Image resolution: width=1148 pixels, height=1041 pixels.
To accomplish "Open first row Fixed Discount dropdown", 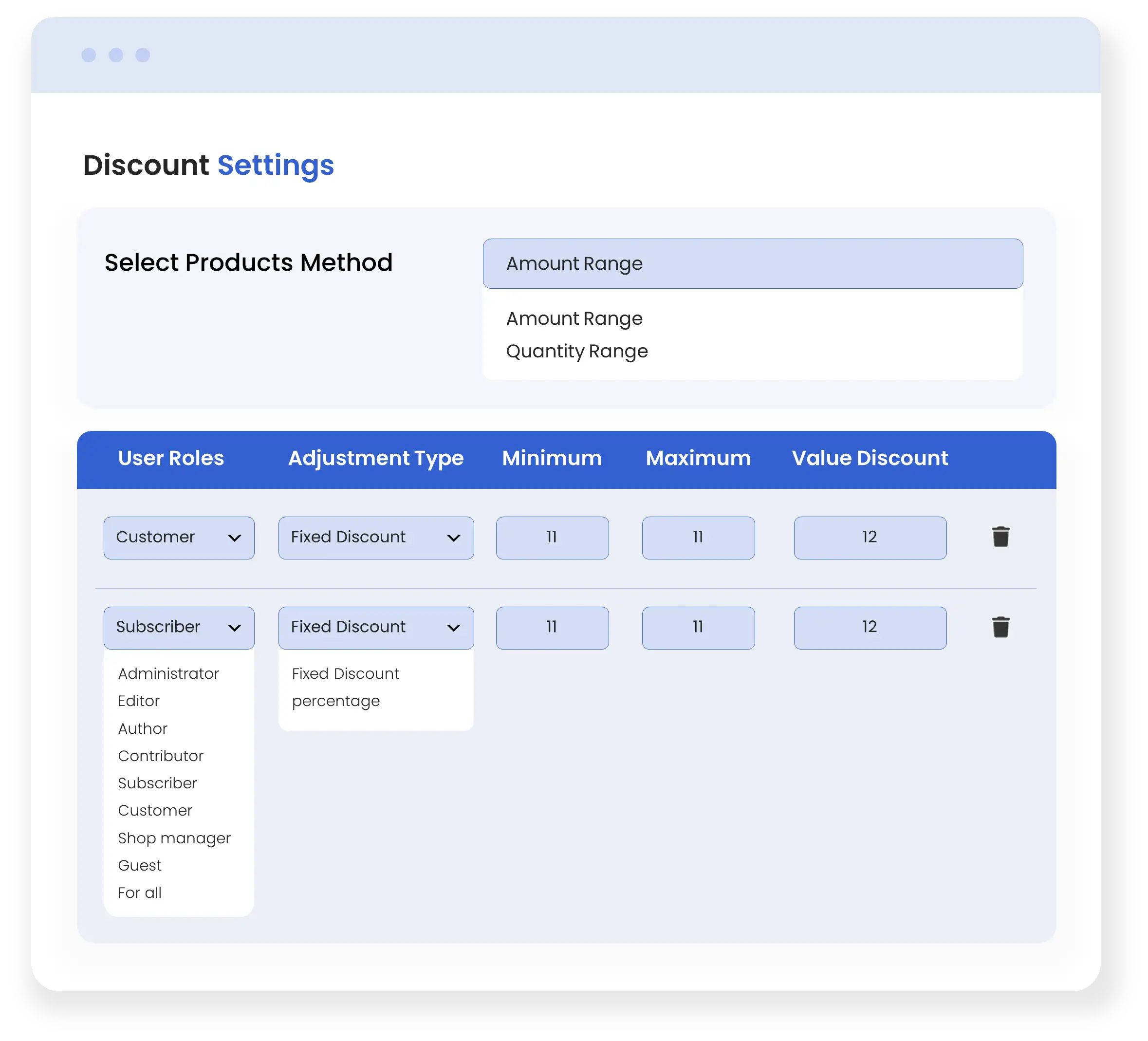I will 376,538.
